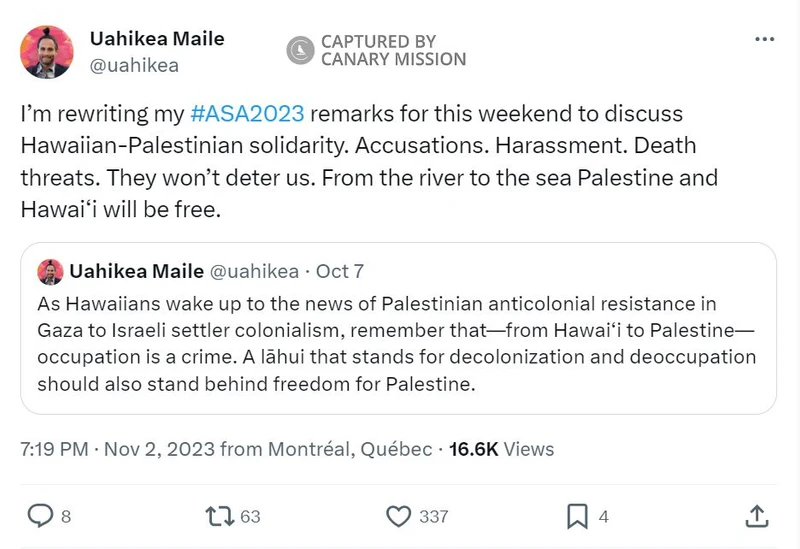Click the 63 reposts count
This screenshot has height=549, width=800.
point(250,516)
